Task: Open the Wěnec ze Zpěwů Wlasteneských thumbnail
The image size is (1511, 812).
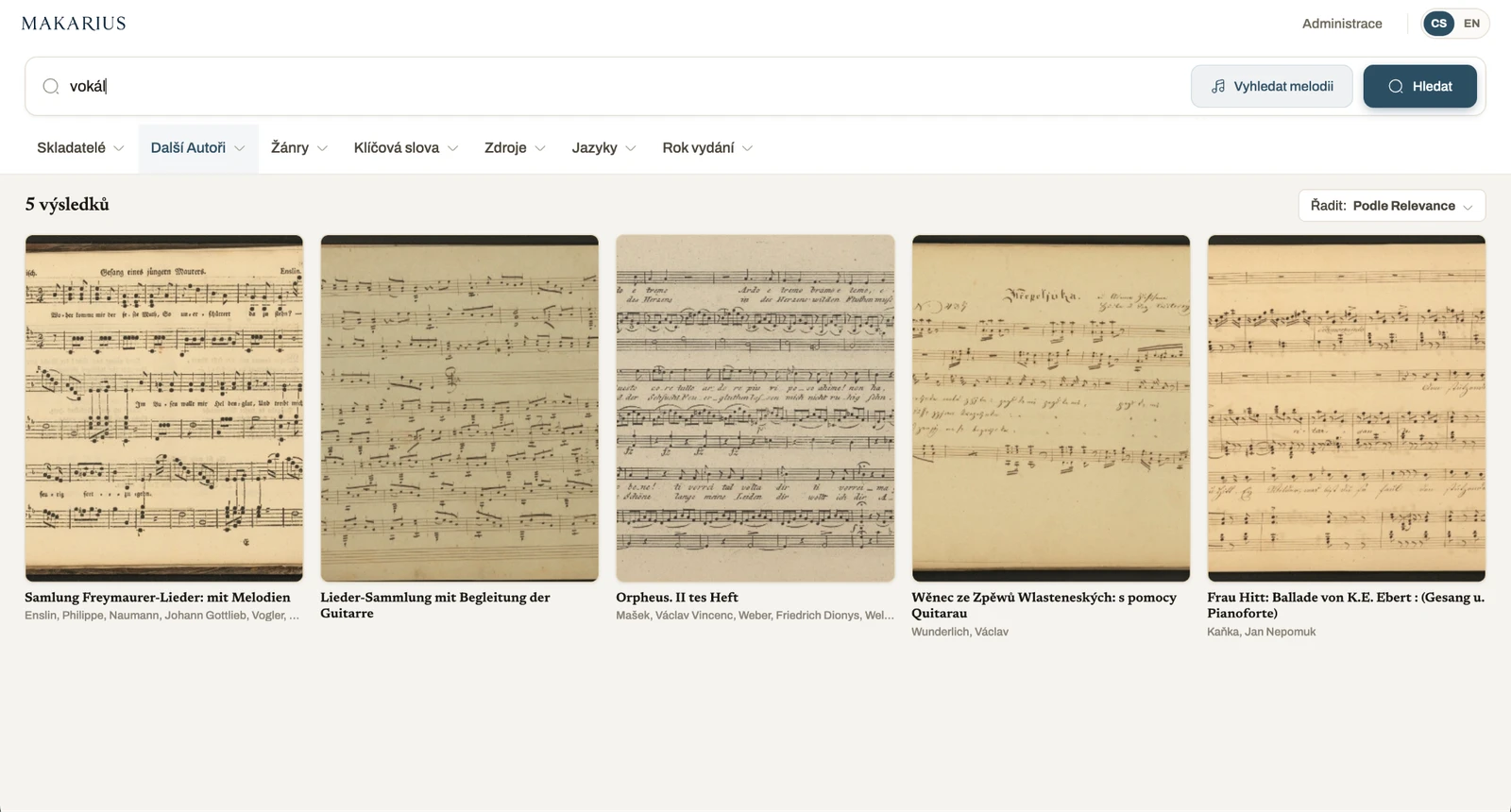Action: (1051, 408)
